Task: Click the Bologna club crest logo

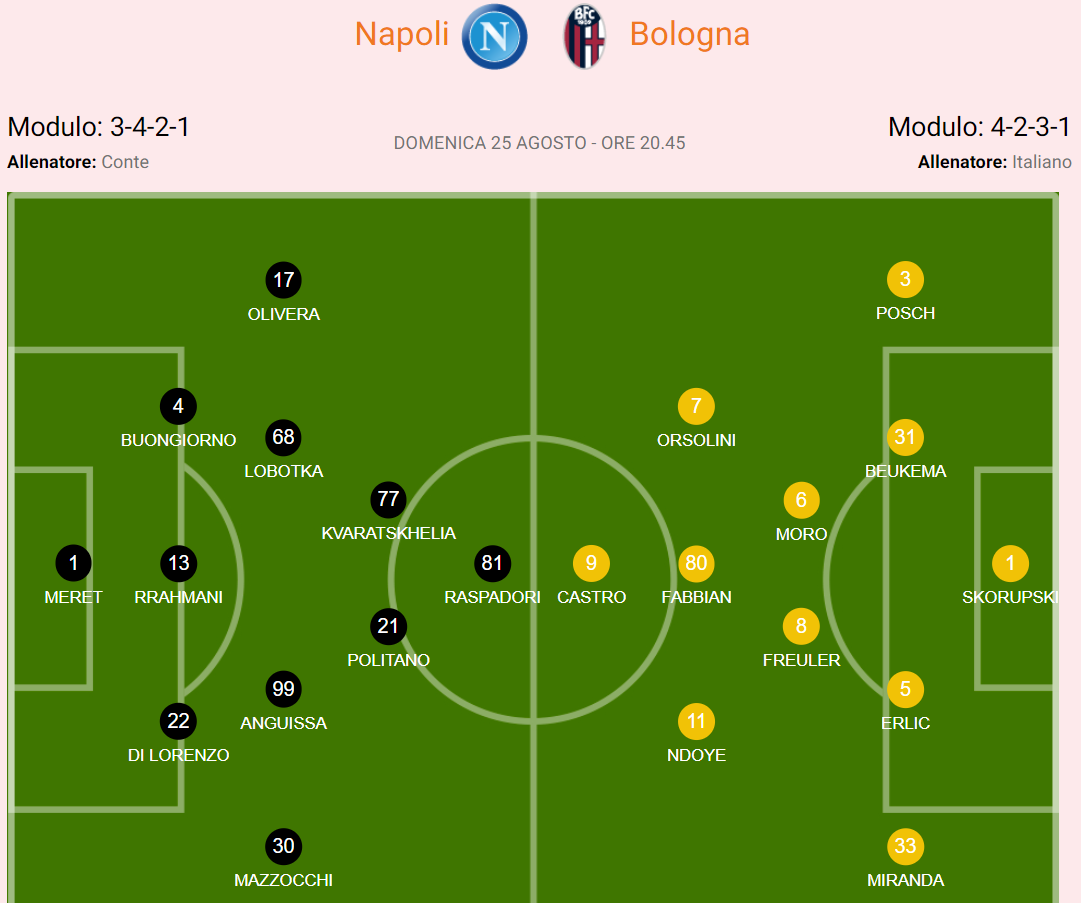Action: (585, 36)
